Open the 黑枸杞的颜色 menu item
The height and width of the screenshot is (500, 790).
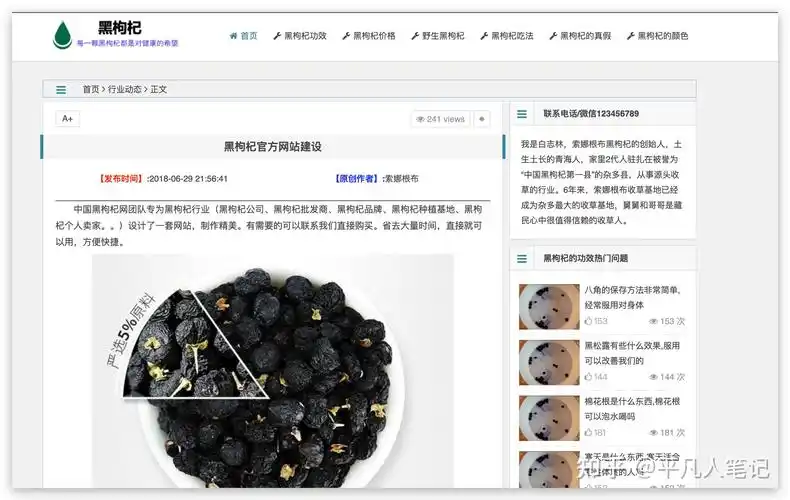(x=657, y=36)
